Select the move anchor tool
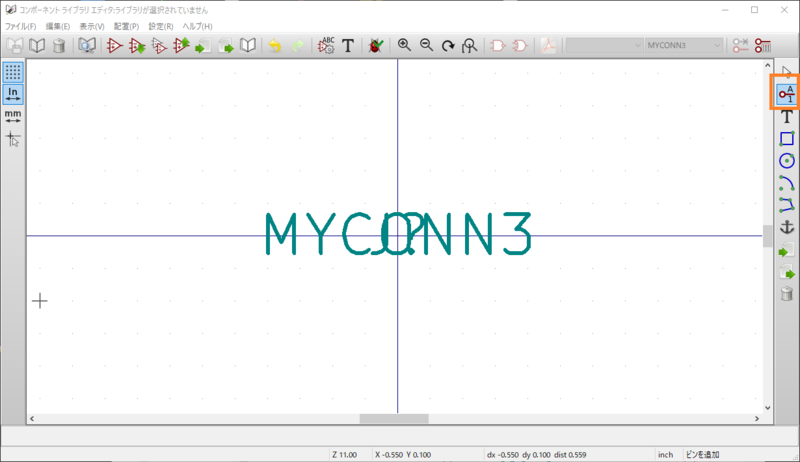Image resolution: width=800 pixels, height=462 pixels. tap(787, 227)
